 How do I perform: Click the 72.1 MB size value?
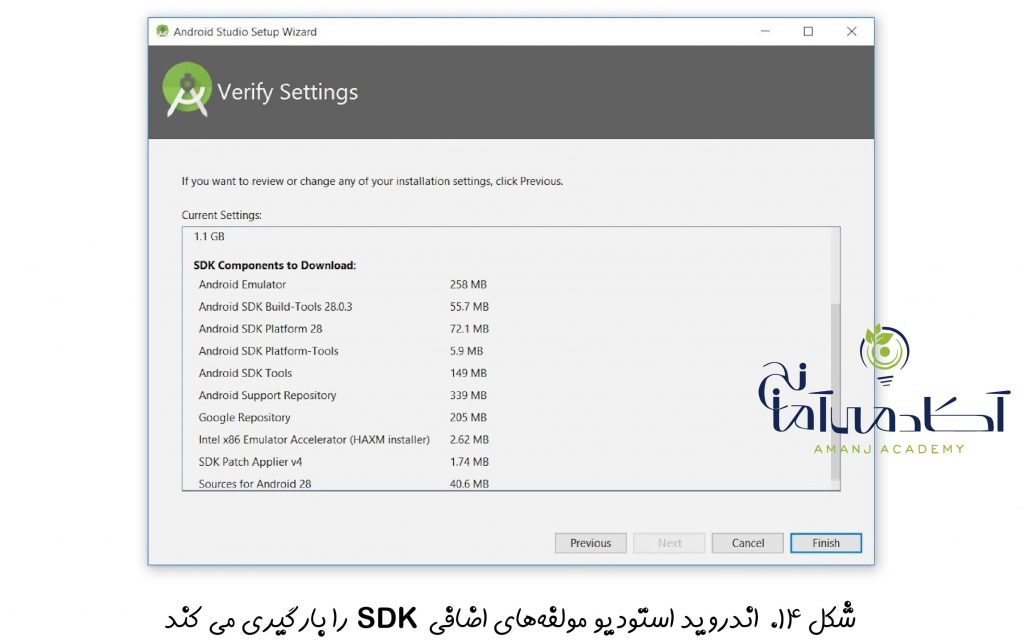469,329
